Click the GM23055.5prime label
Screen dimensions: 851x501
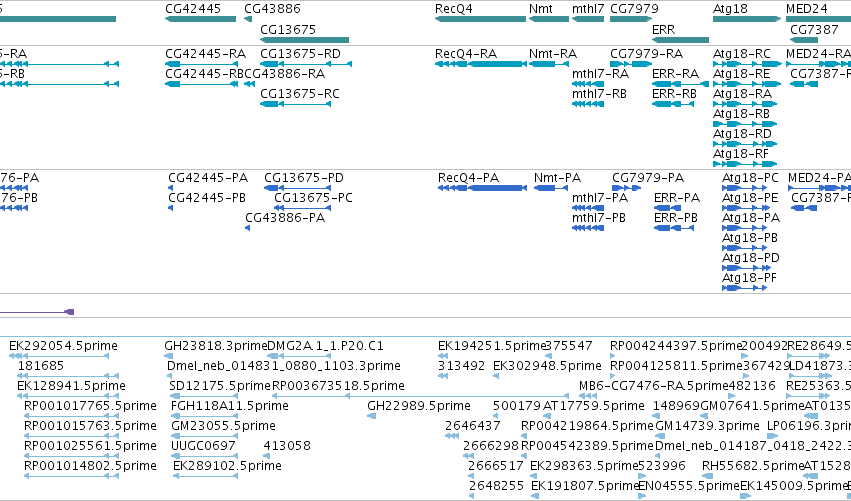[x=223, y=426]
